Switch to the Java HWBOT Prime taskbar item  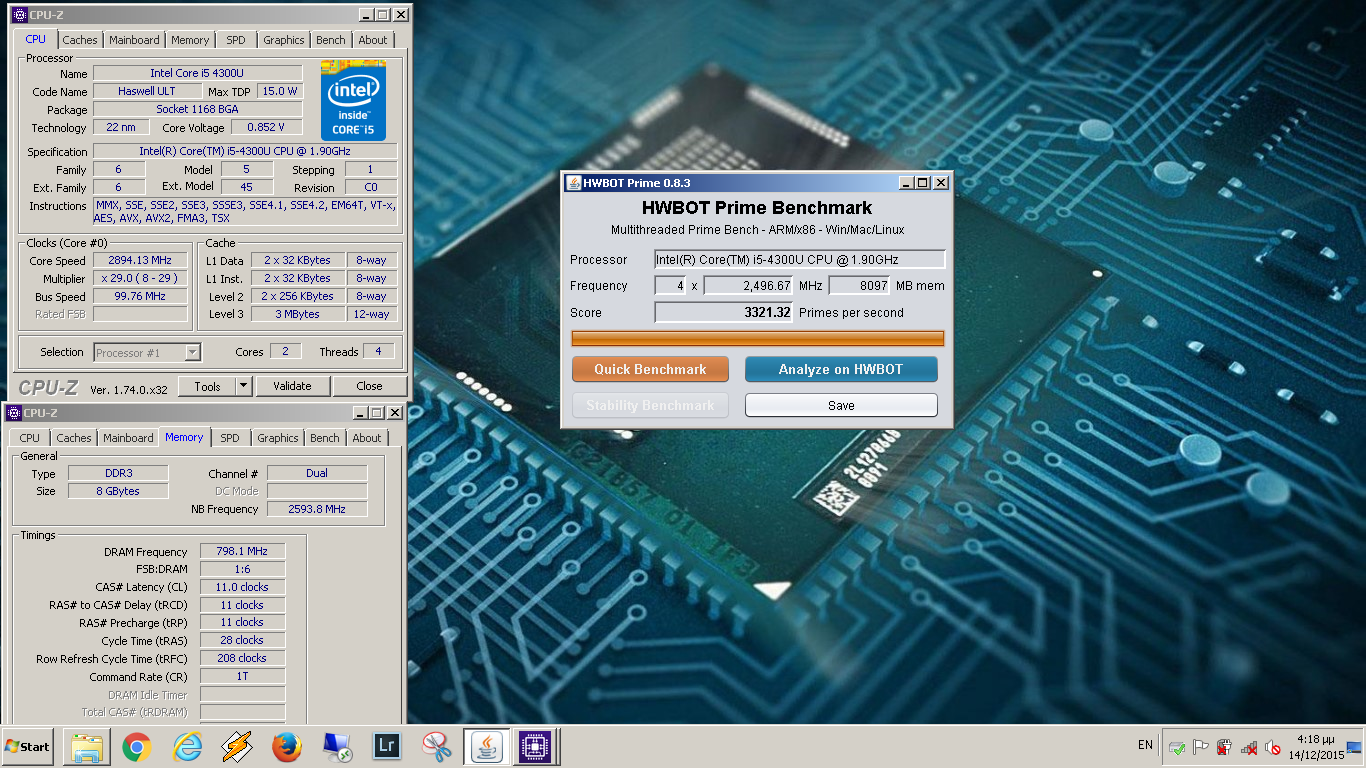point(487,747)
